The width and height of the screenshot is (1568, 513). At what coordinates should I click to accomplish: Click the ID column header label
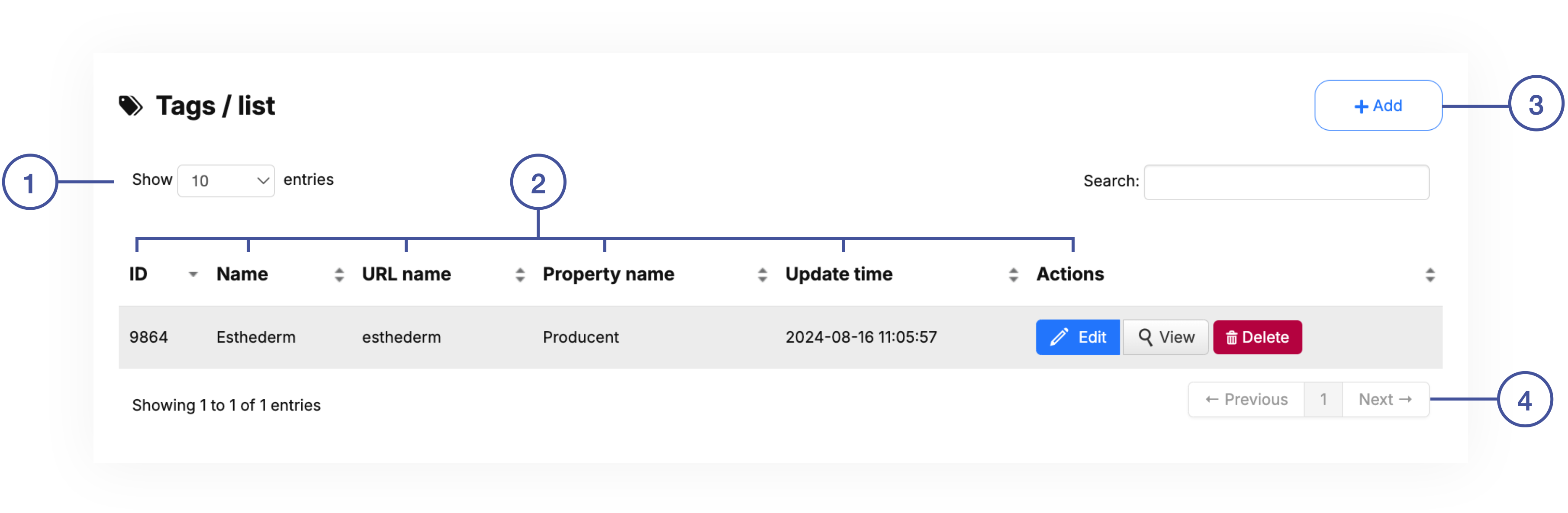click(138, 275)
